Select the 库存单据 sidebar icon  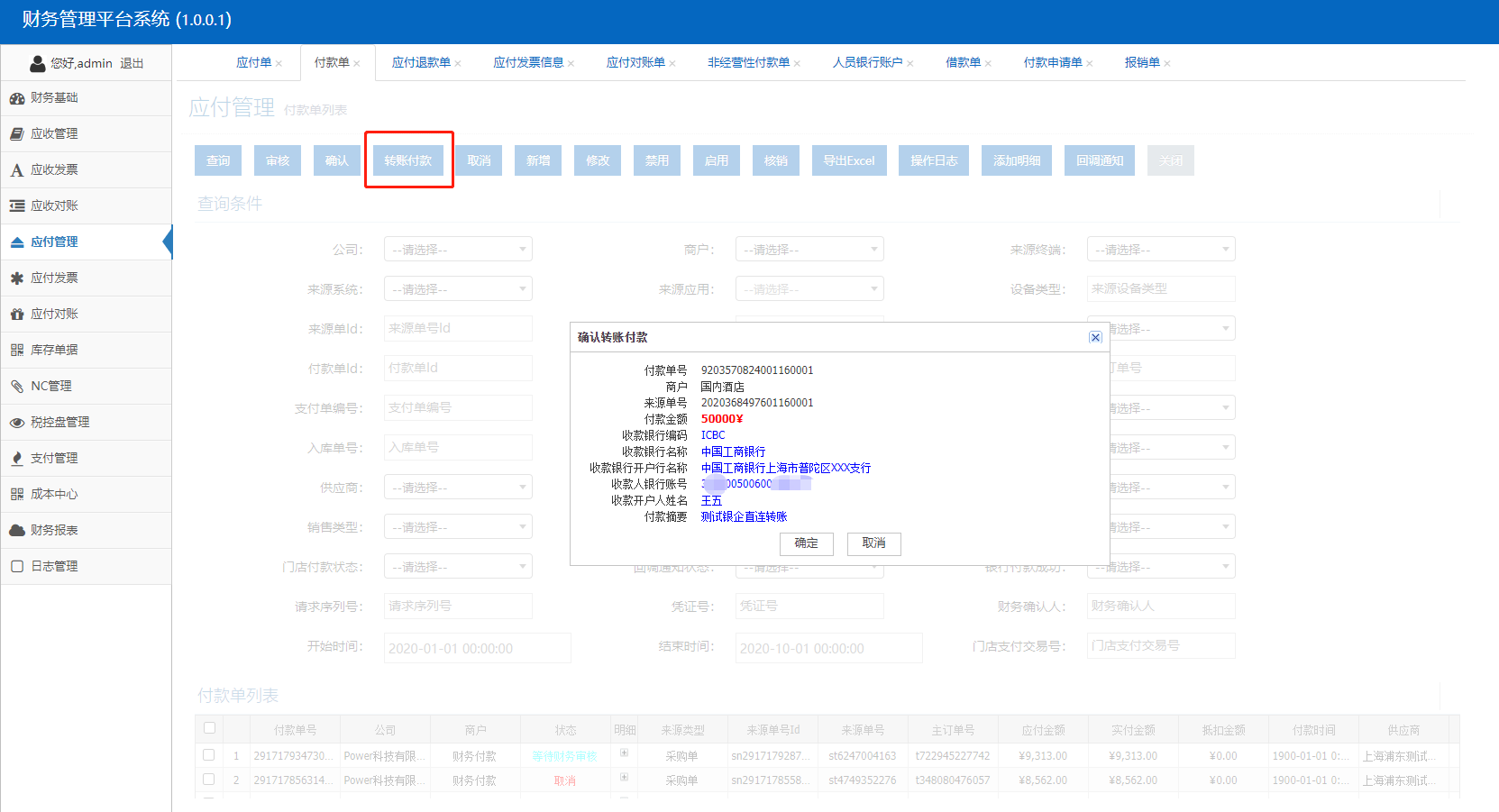16,351
